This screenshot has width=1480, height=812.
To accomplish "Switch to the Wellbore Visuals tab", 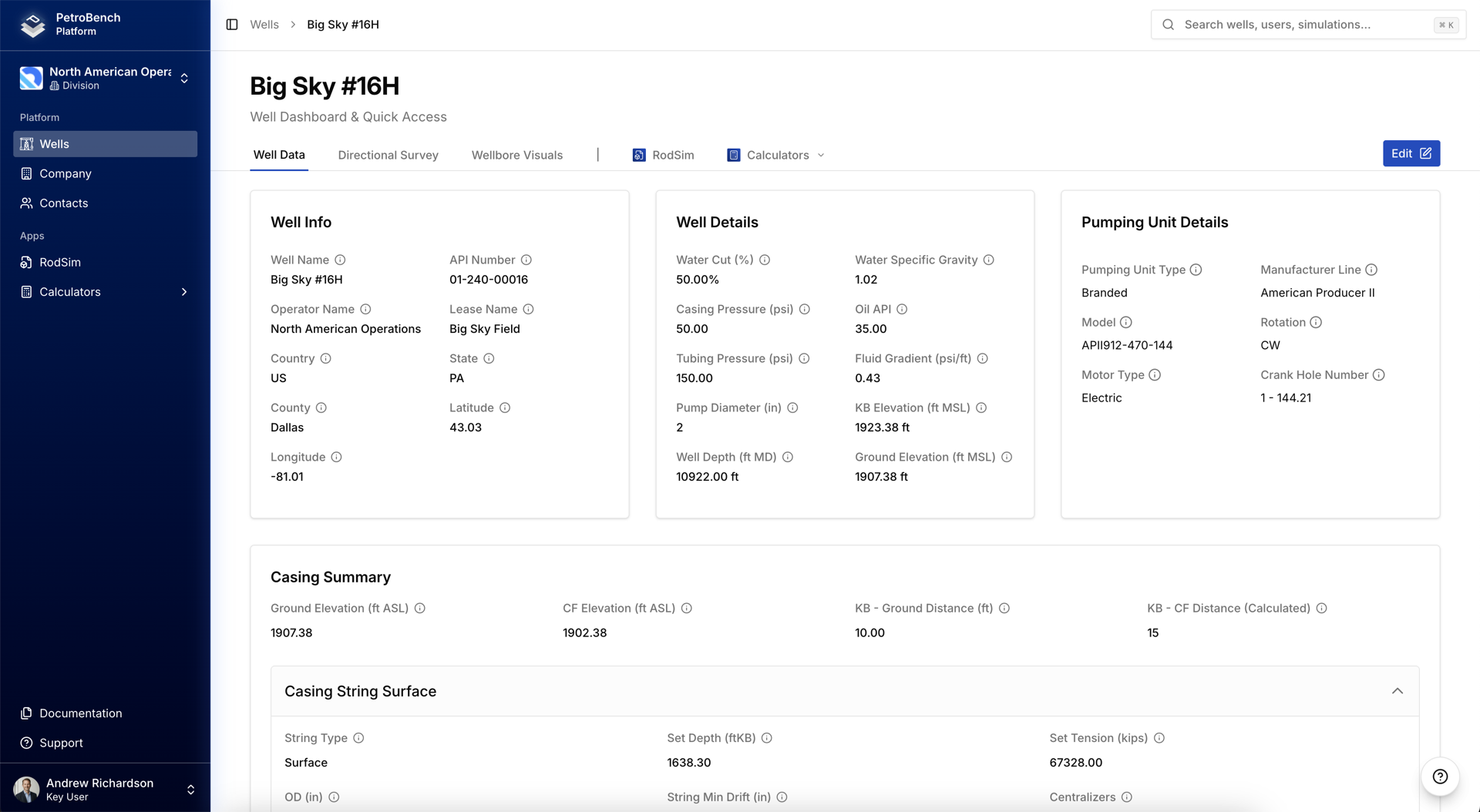I will 517,155.
